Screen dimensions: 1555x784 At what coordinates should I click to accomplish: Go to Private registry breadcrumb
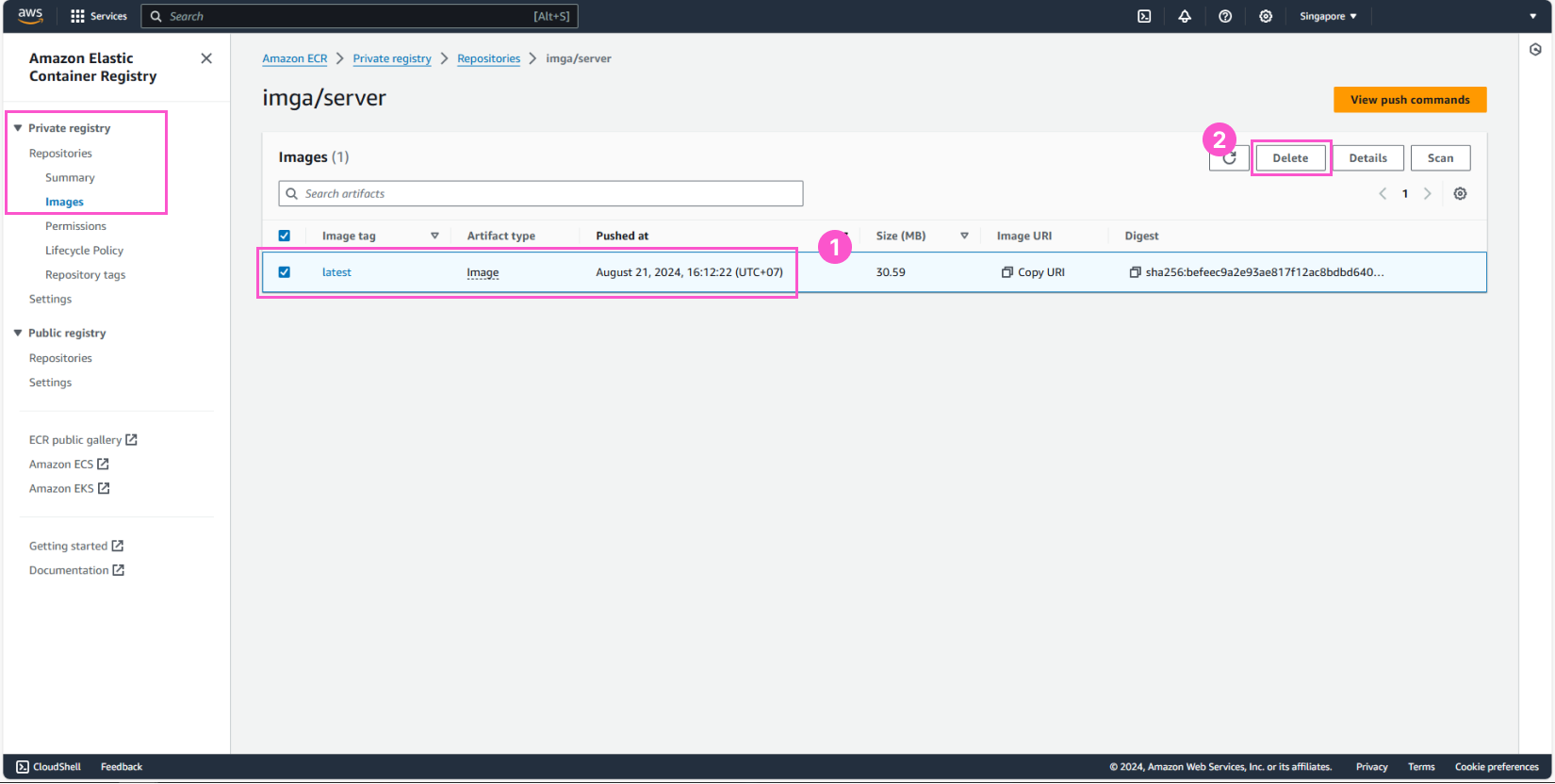pyautogui.click(x=392, y=58)
